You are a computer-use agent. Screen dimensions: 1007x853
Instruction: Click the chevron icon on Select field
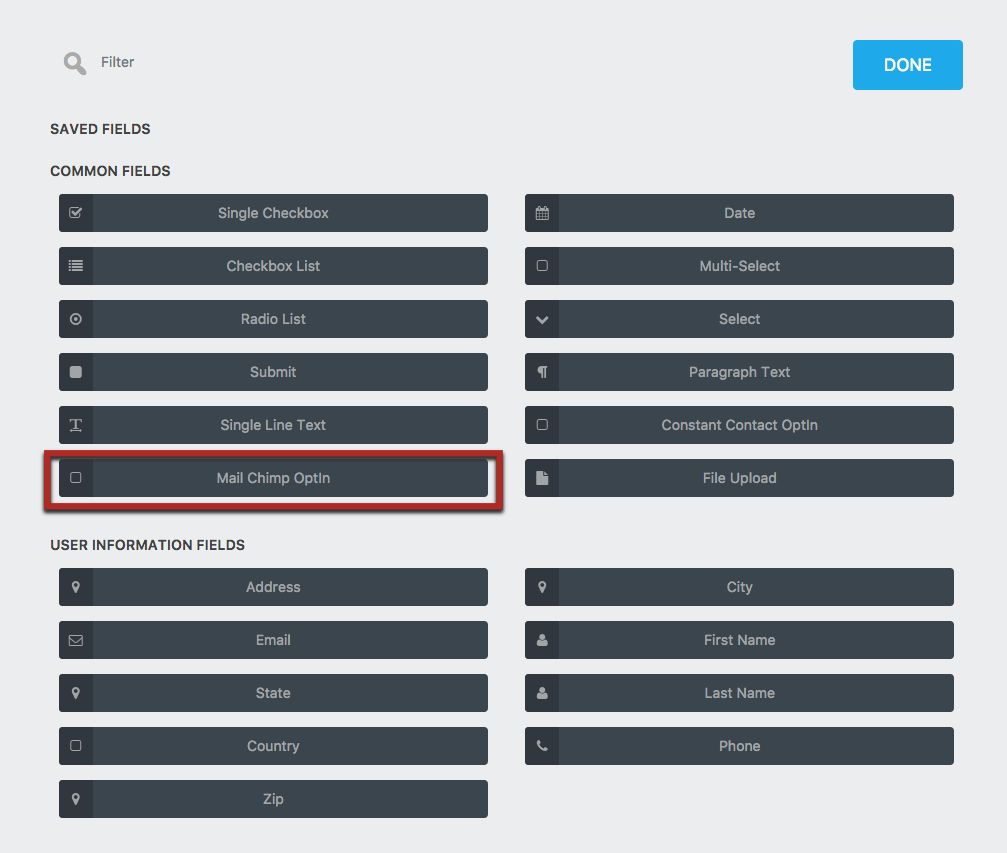click(x=542, y=319)
